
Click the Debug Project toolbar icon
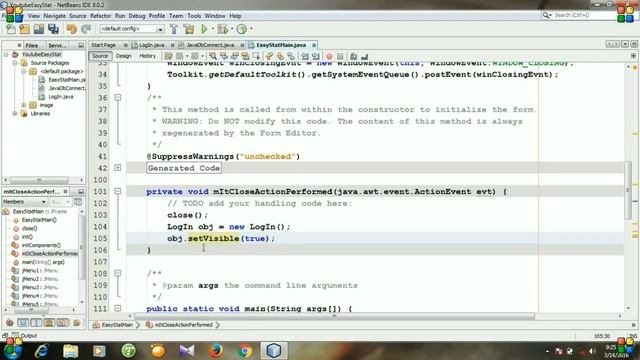(222, 29)
